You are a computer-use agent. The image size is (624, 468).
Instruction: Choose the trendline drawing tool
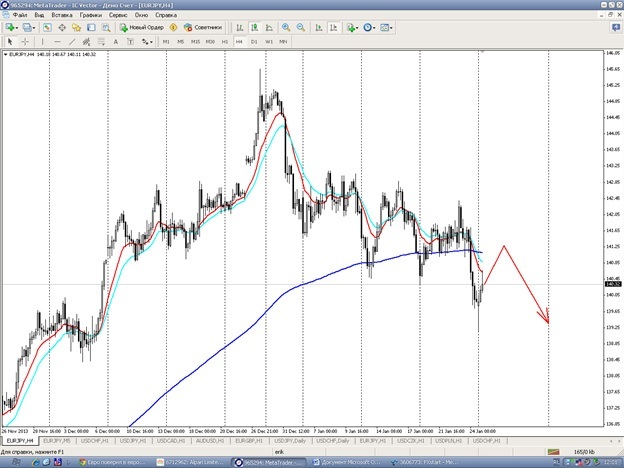[x=73, y=42]
